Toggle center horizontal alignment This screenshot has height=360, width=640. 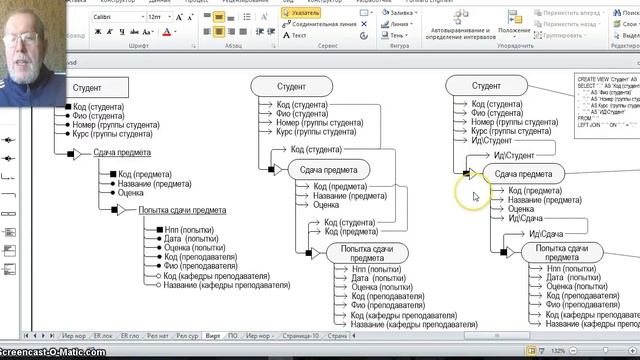point(219,31)
